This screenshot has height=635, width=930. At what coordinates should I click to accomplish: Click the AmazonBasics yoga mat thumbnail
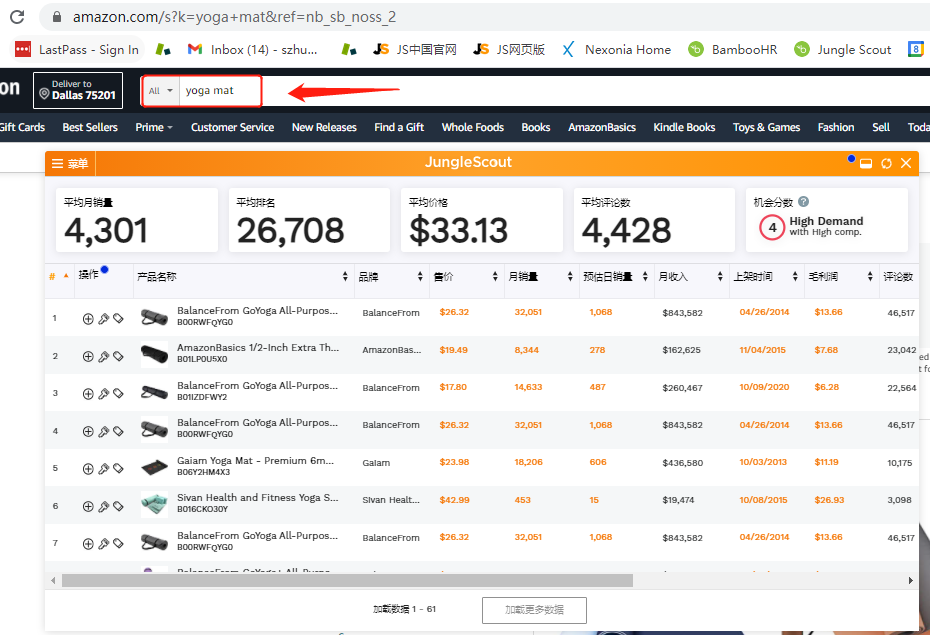[x=154, y=356]
